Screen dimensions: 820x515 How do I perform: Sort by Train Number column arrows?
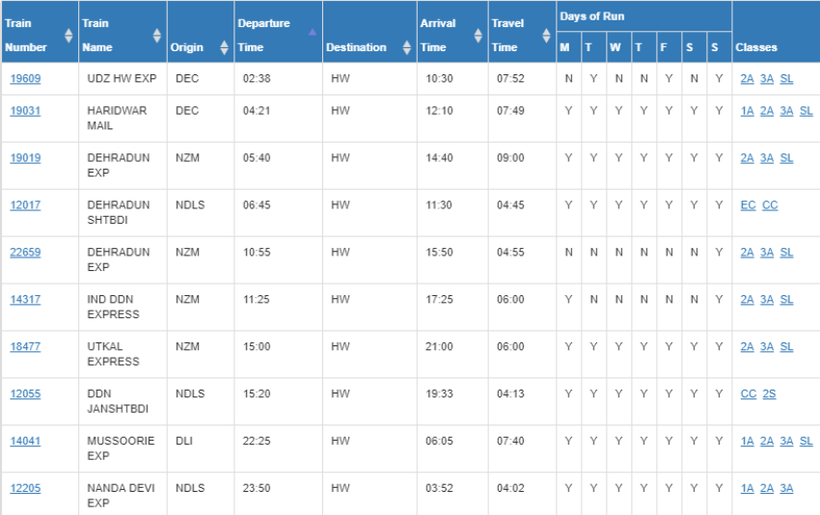(x=68, y=36)
